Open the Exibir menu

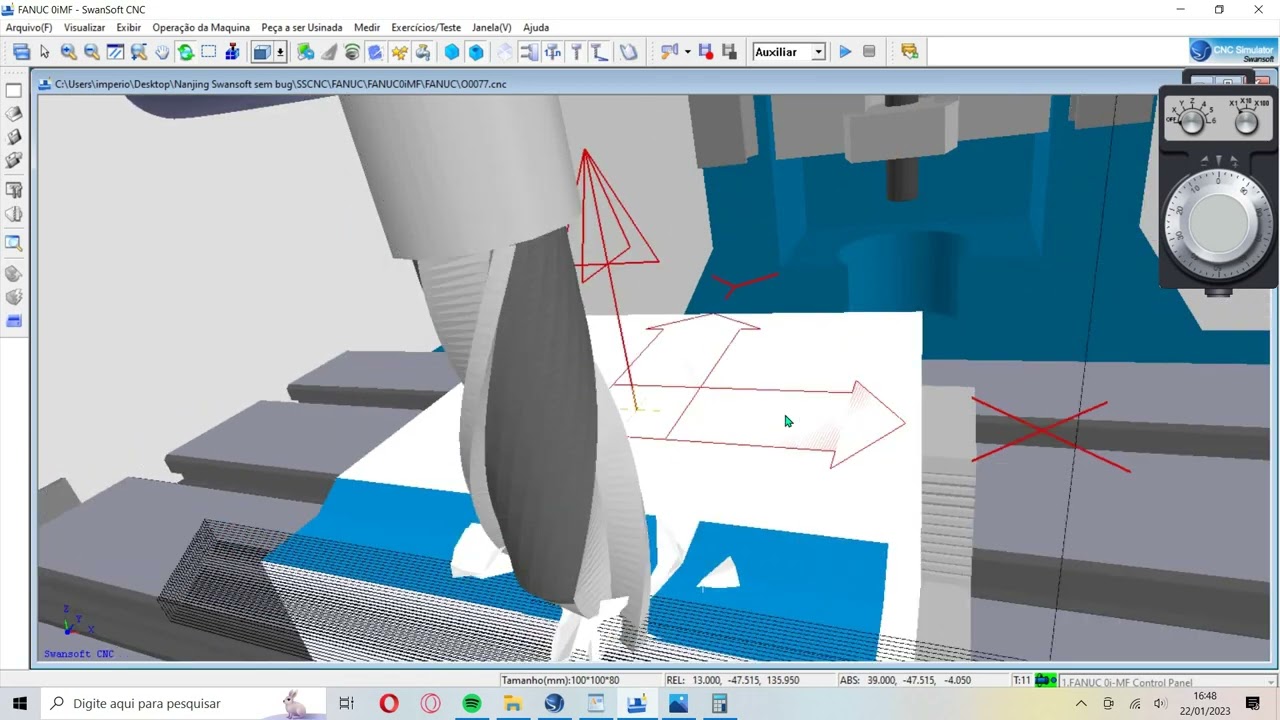[128, 27]
